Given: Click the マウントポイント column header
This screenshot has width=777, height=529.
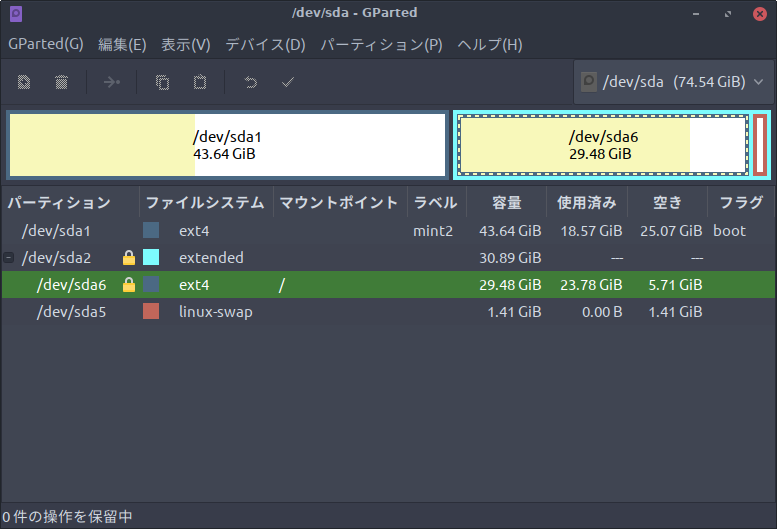Looking at the screenshot, I should point(340,202).
